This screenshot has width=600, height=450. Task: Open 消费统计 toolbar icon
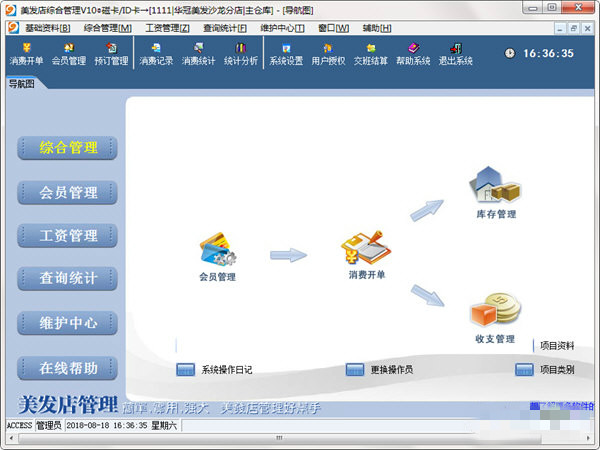click(198, 54)
